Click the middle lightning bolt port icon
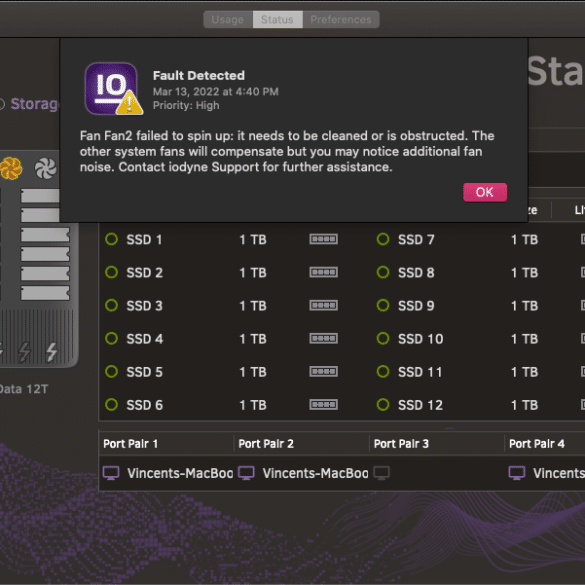The width and height of the screenshot is (585, 585). 25,352
